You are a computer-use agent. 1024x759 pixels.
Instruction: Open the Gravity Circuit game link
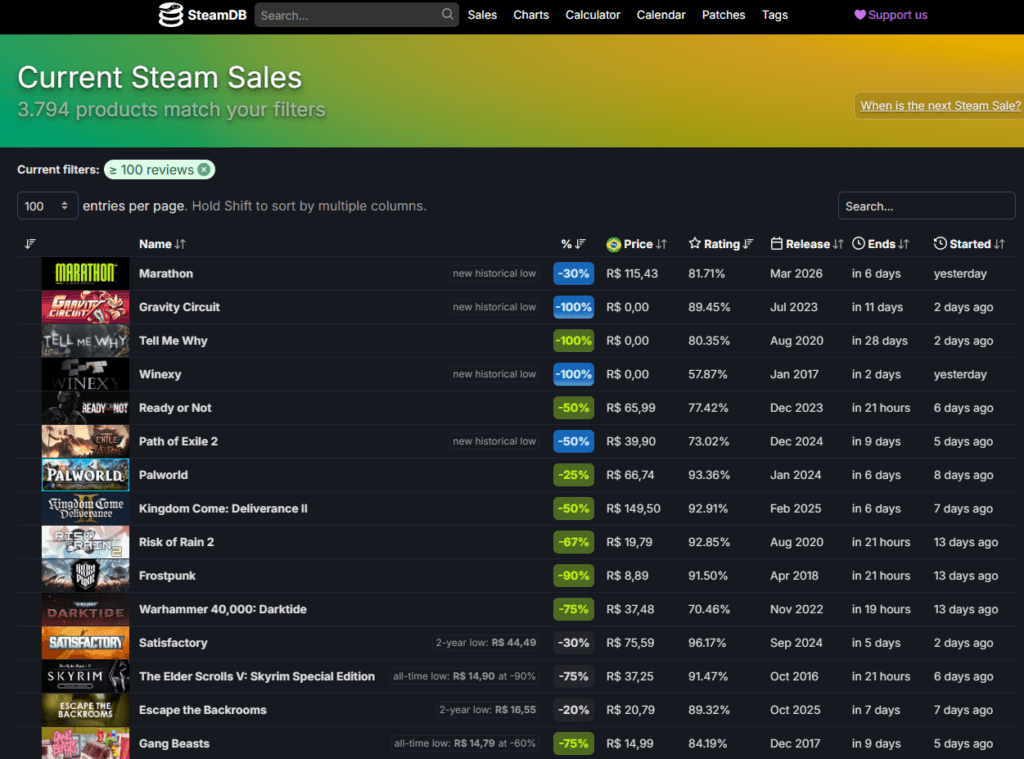[179, 307]
